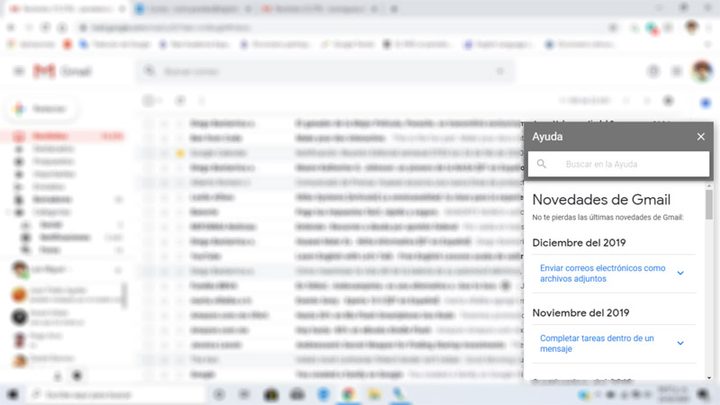Open the Windows Start button
Viewport: 720px width, 405px height.
click(12, 394)
